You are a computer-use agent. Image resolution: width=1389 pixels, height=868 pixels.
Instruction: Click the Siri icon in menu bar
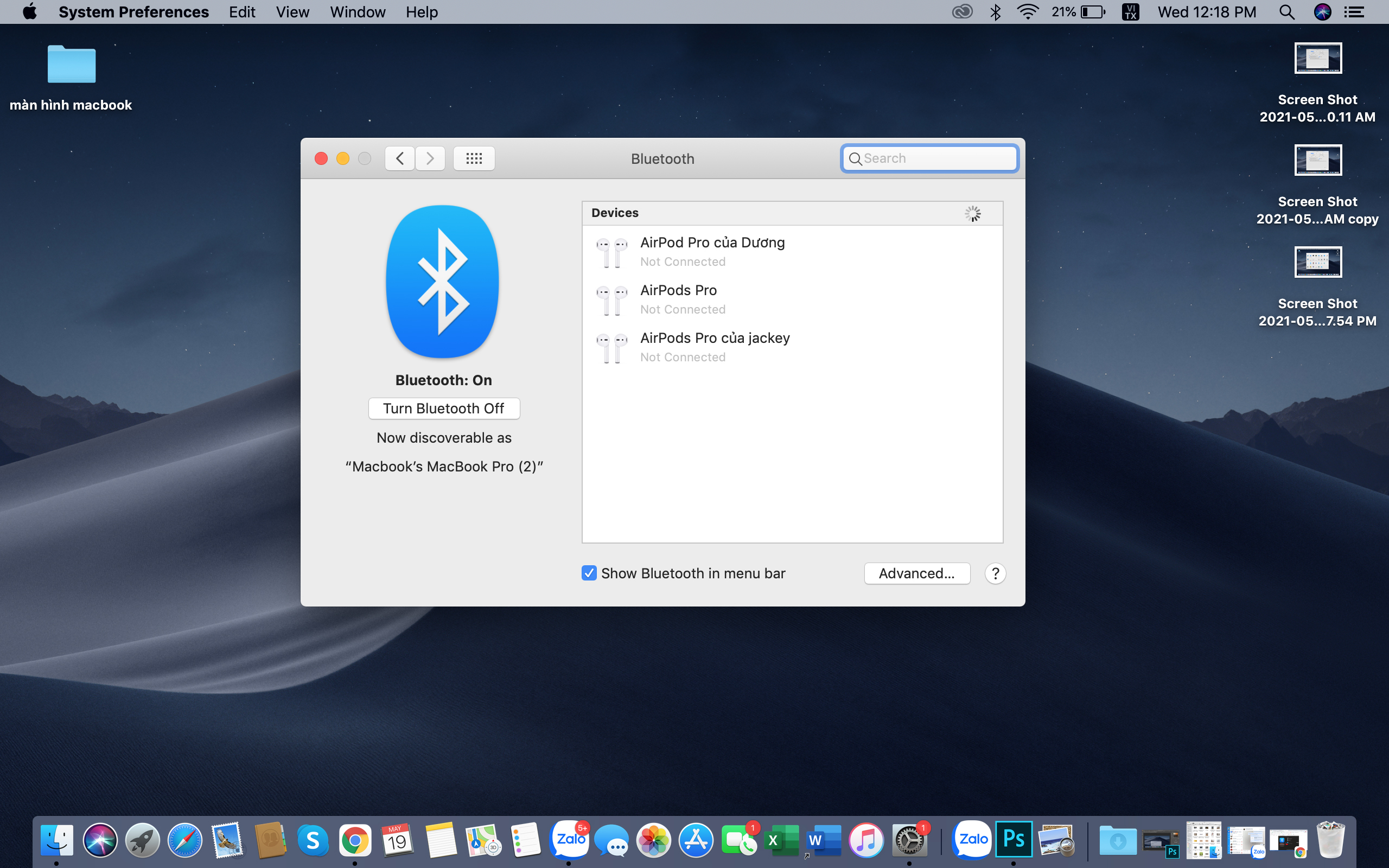(x=1322, y=12)
